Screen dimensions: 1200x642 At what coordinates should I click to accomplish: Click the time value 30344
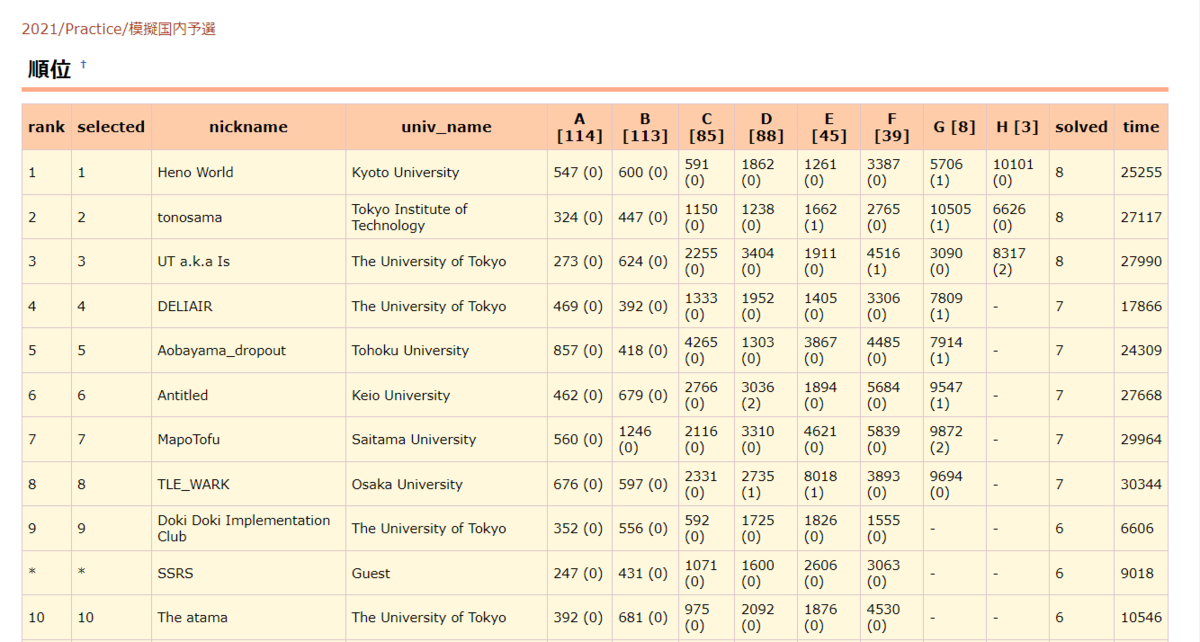(x=1141, y=484)
